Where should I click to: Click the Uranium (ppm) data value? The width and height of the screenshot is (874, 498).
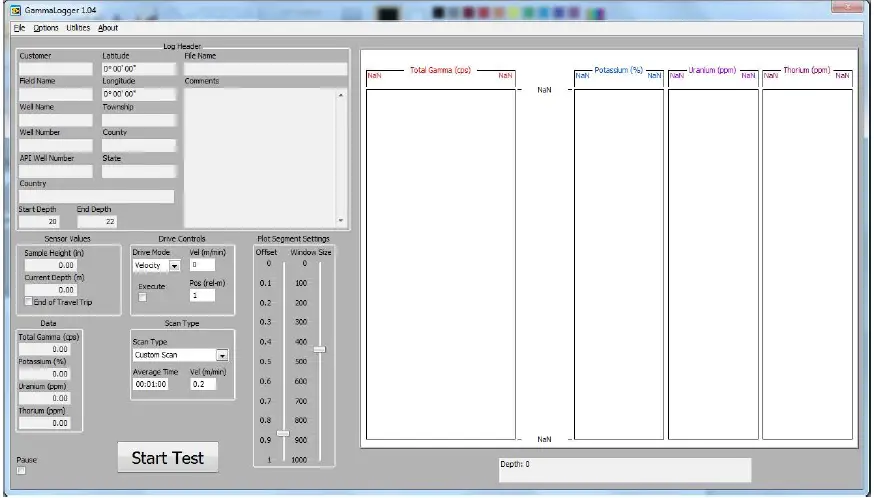[45, 399]
